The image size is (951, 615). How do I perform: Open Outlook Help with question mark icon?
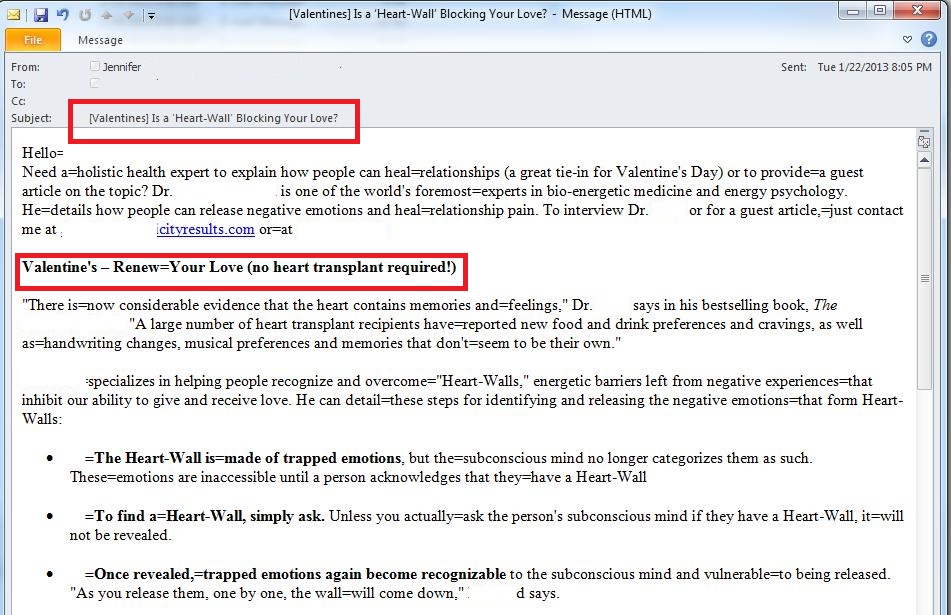[927, 40]
